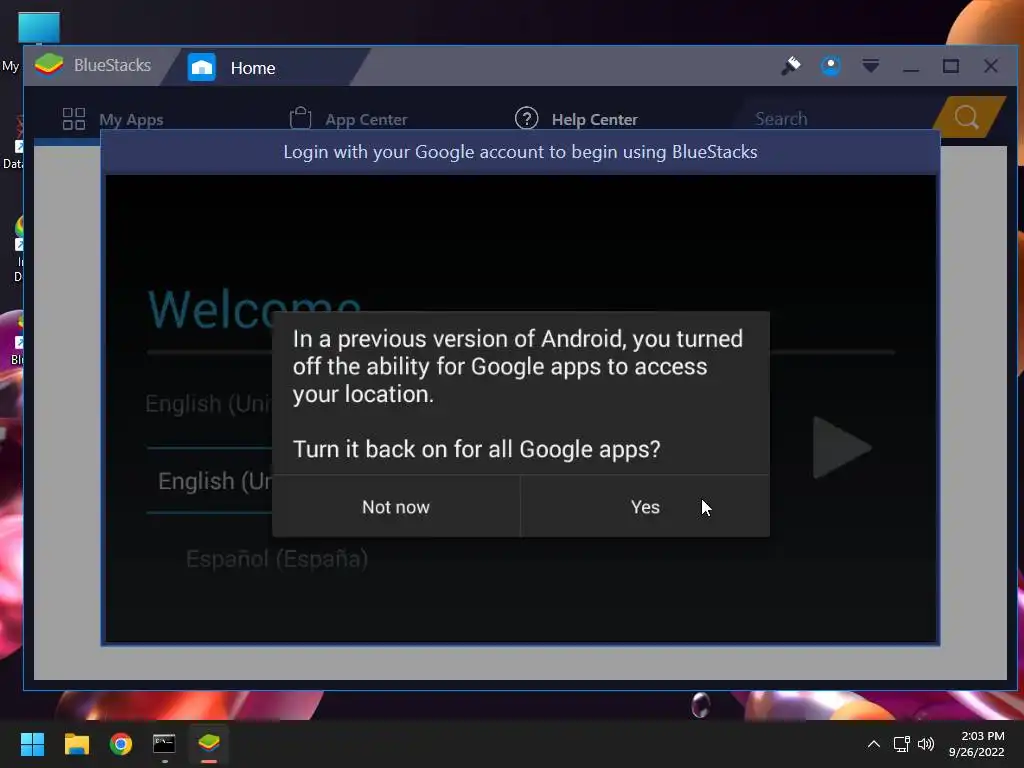Image resolution: width=1024 pixels, height=768 pixels.
Task: Click Yes to enable location access
Action: (x=645, y=507)
